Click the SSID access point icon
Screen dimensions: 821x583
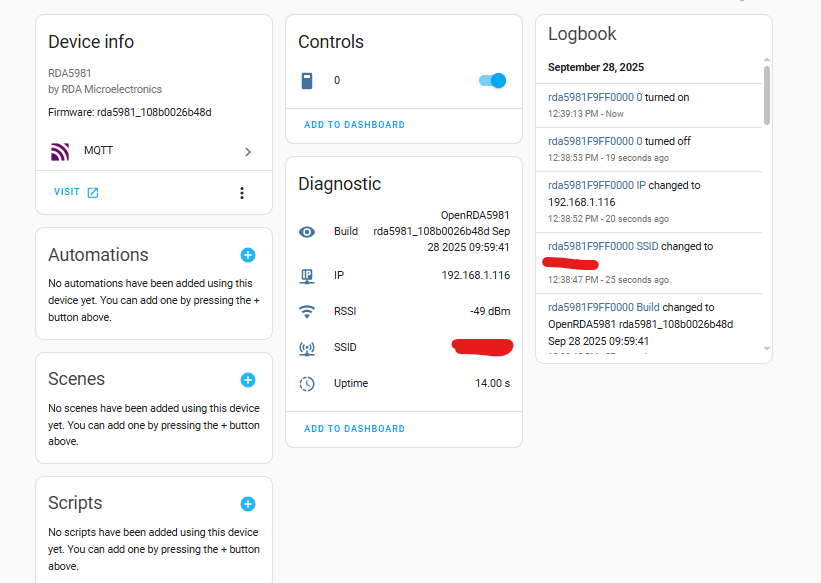pyautogui.click(x=307, y=348)
